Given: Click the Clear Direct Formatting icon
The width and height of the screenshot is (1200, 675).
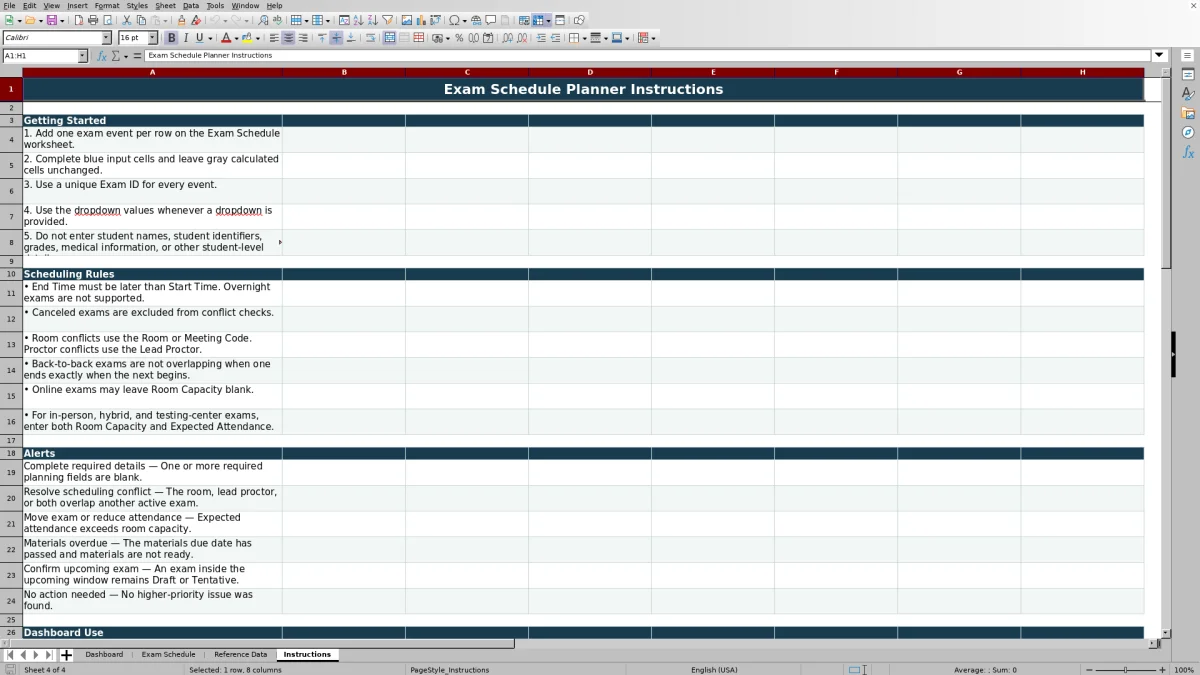Looking at the screenshot, I should point(196,20).
